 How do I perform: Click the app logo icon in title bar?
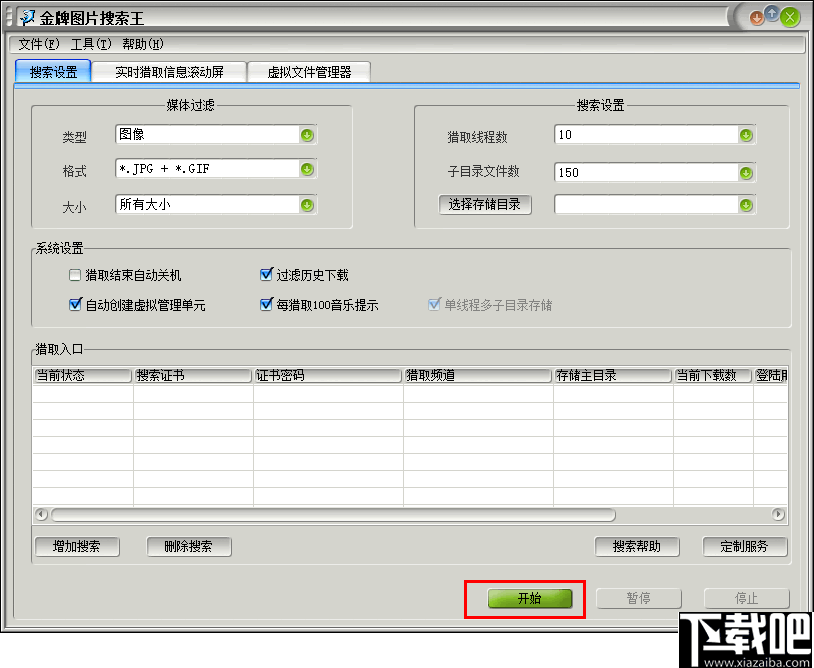28,18
